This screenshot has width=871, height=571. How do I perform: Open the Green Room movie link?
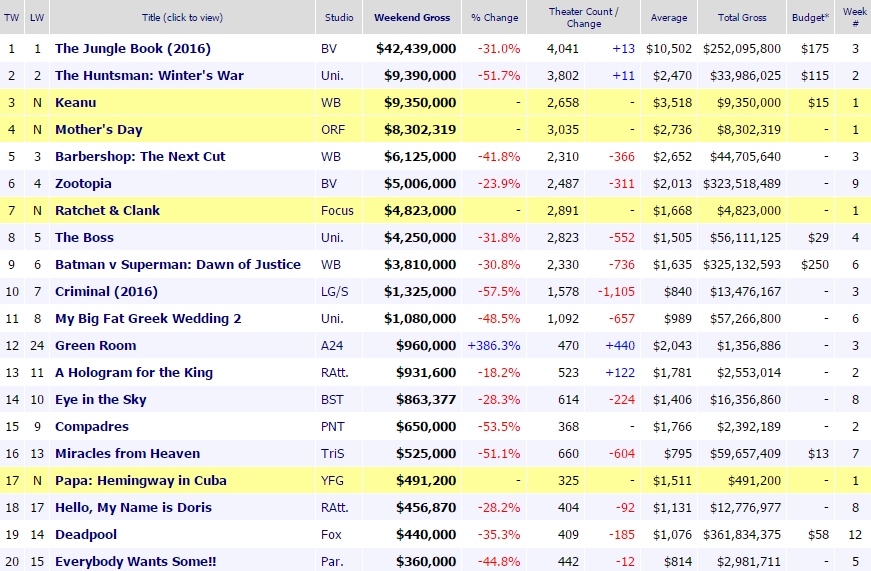pyautogui.click(x=96, y=345)
